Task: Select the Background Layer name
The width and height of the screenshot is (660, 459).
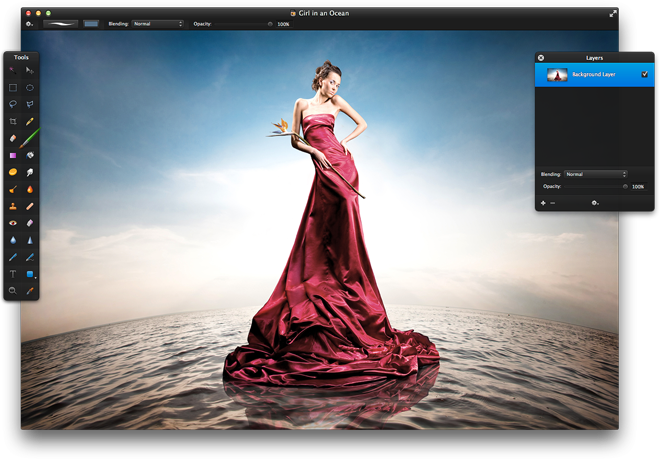Action: (593, 74)
